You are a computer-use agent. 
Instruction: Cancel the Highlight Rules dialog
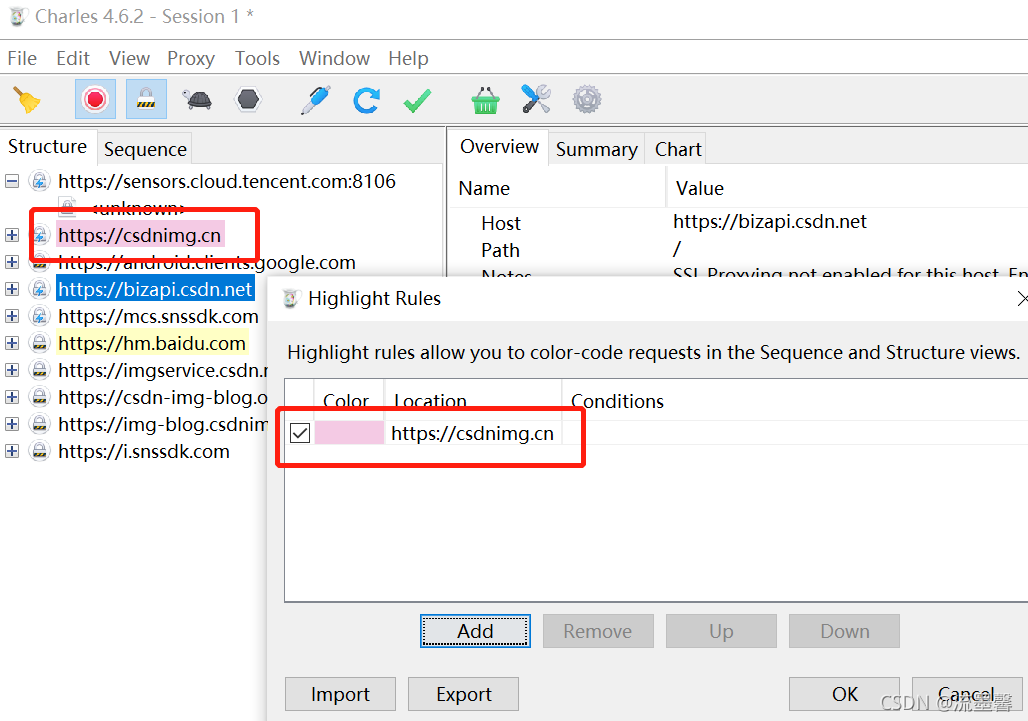tap(966, 694)
